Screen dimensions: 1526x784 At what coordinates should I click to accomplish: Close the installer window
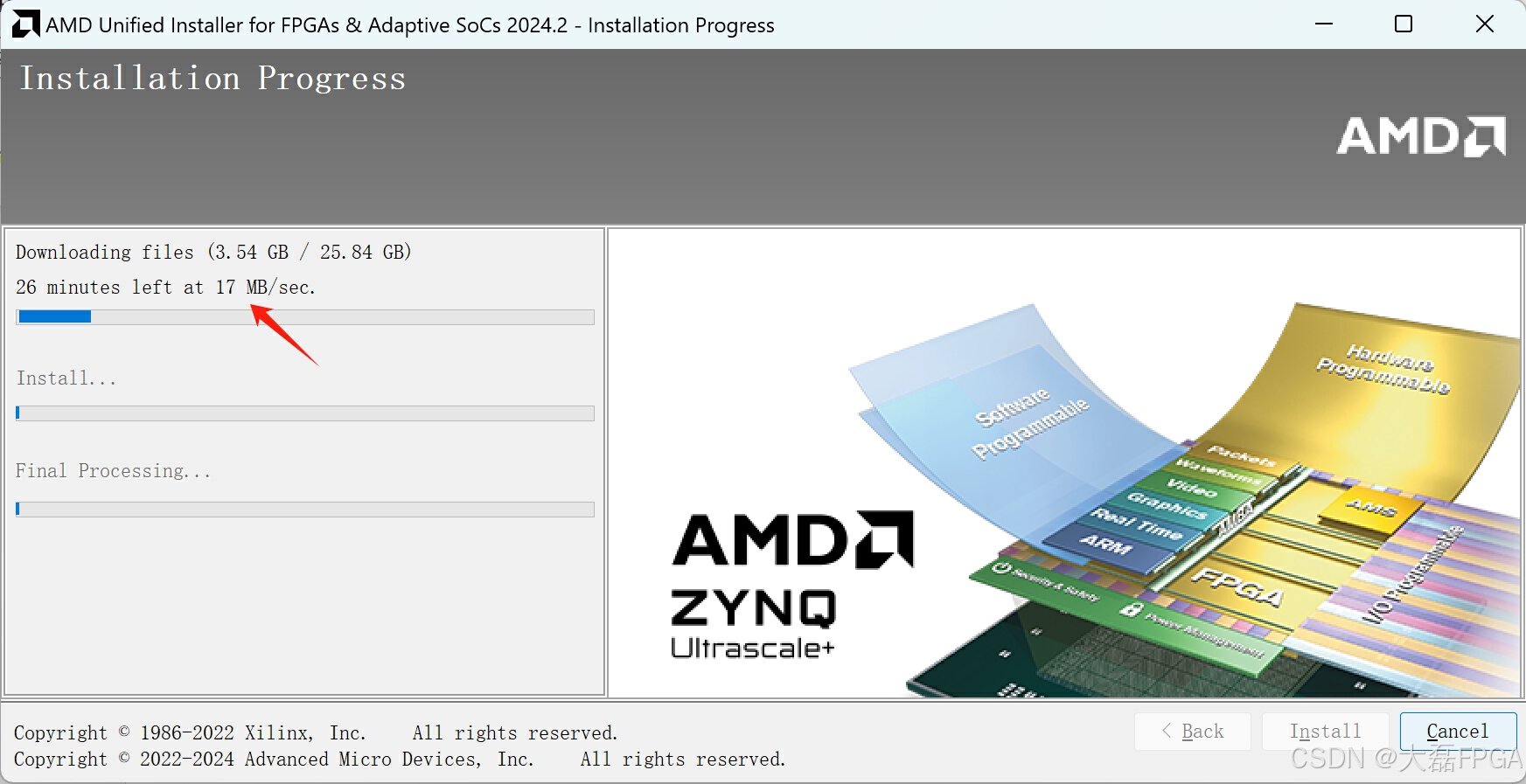(x=1484, y=24)
